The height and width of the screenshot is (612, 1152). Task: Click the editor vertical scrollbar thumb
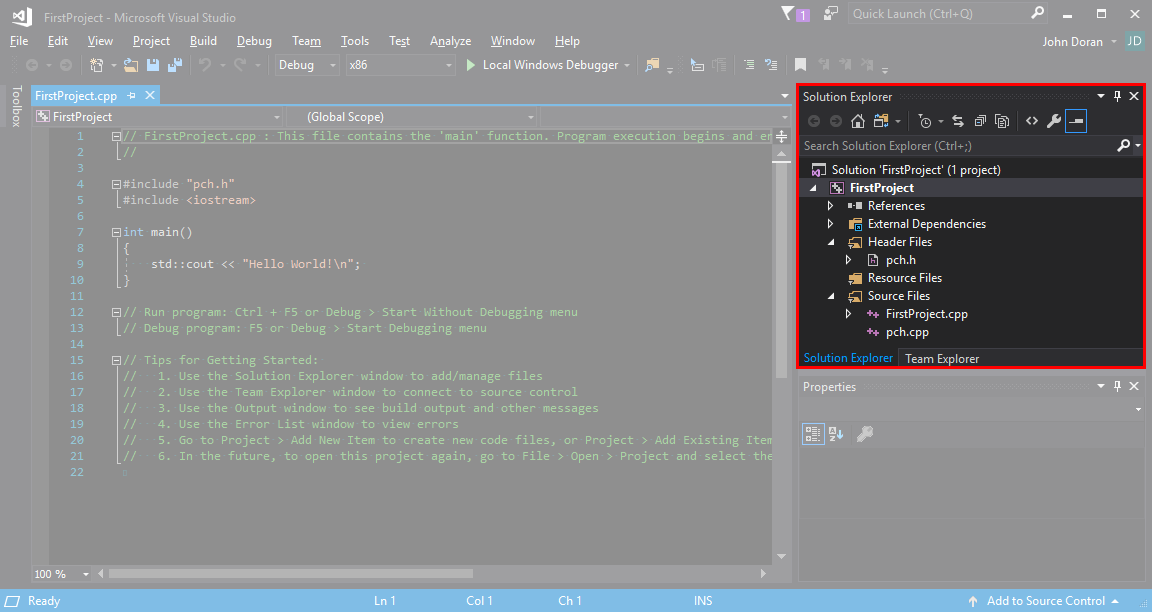[781, 268]
